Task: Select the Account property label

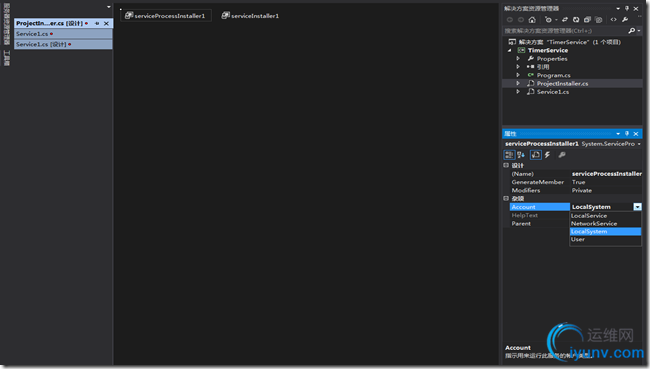Action: point(540,207)
